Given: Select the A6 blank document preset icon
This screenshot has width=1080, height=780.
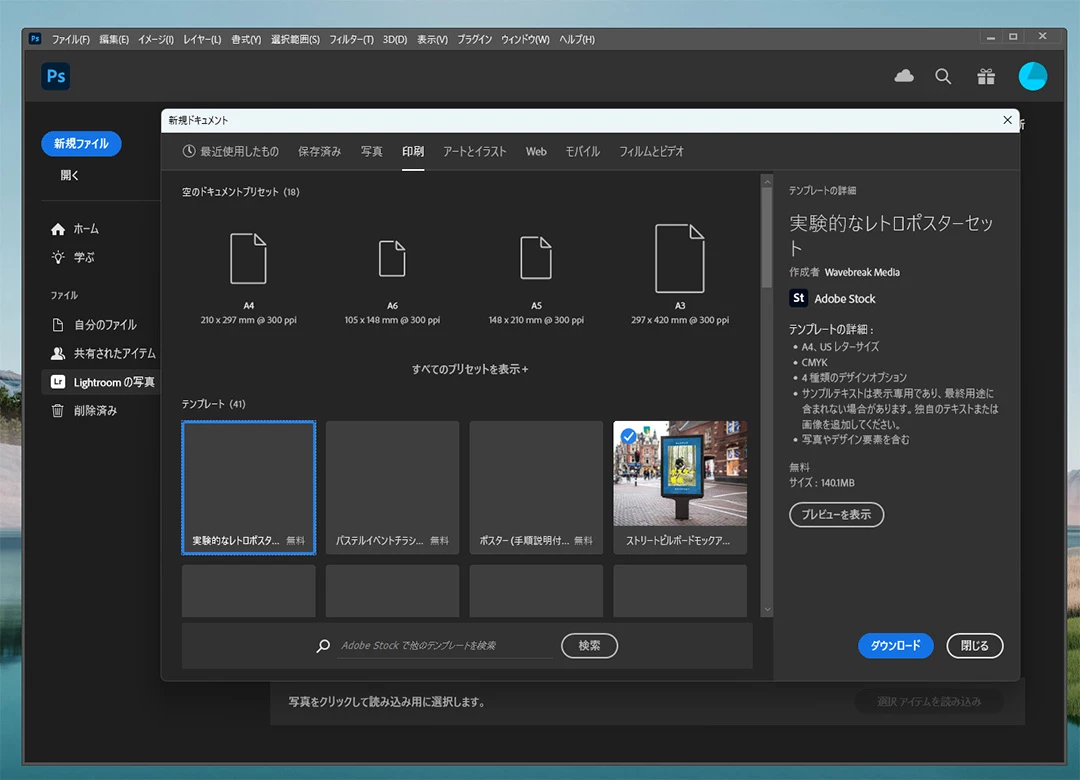Looking at the screenshot, I should click(x=392, y=258).
